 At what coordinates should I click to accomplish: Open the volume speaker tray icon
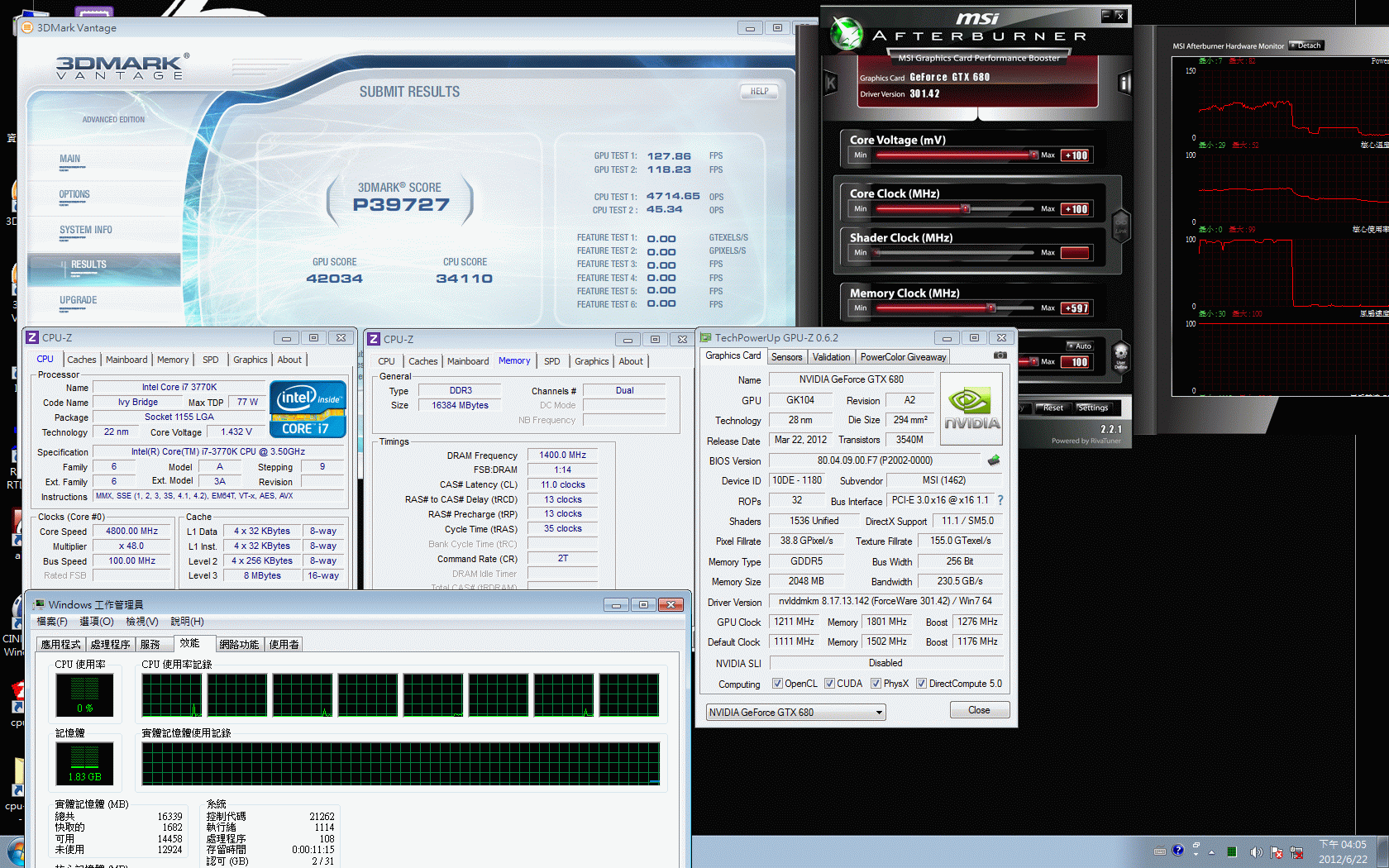coord(1256,852)
